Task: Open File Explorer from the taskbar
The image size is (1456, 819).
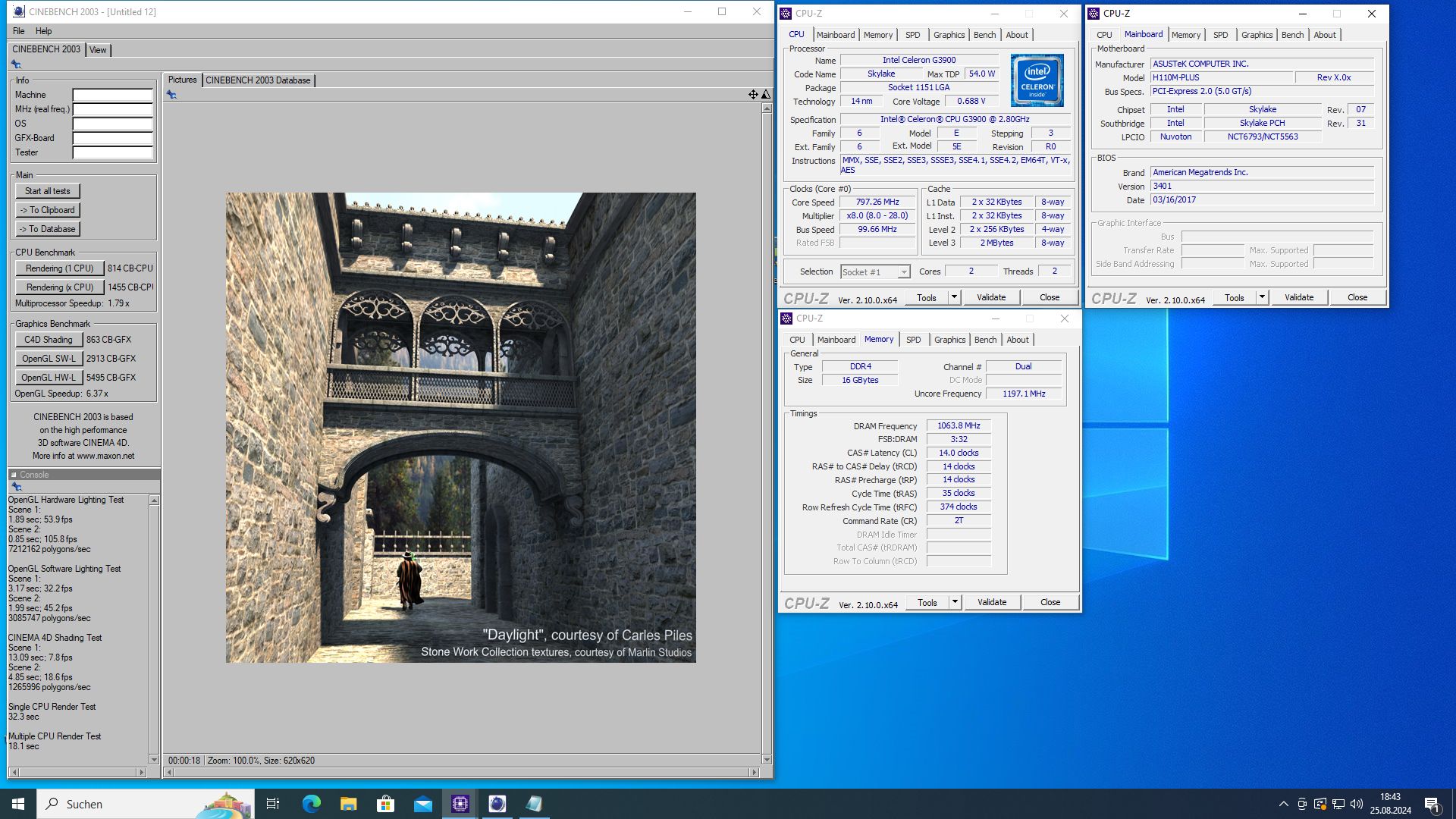Action: pos(348,804)
